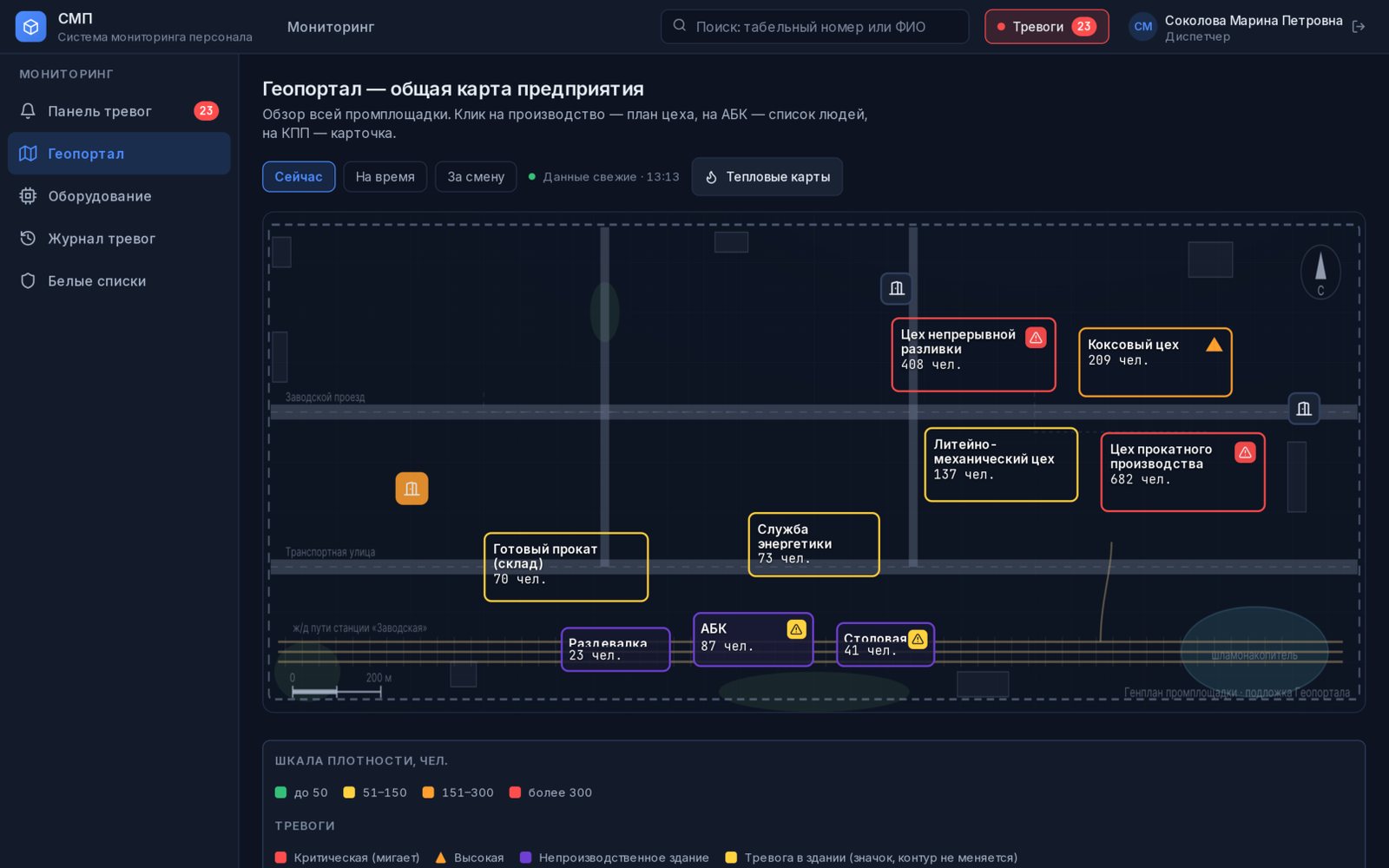Click the shield icon for Белые списки
The width and height of the screenshot is (1389, 868).
click(28, 281)
